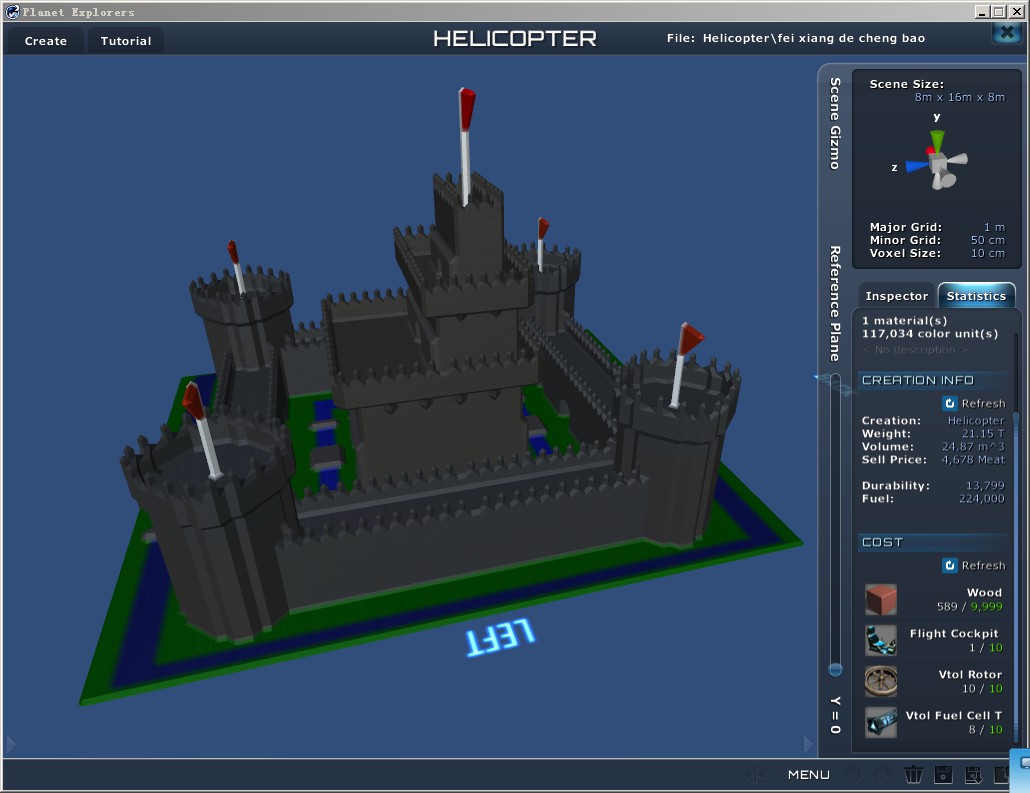
Task: Click the Planet Explorers window icon
Action: pyautogui.click(x=12, y=11)
